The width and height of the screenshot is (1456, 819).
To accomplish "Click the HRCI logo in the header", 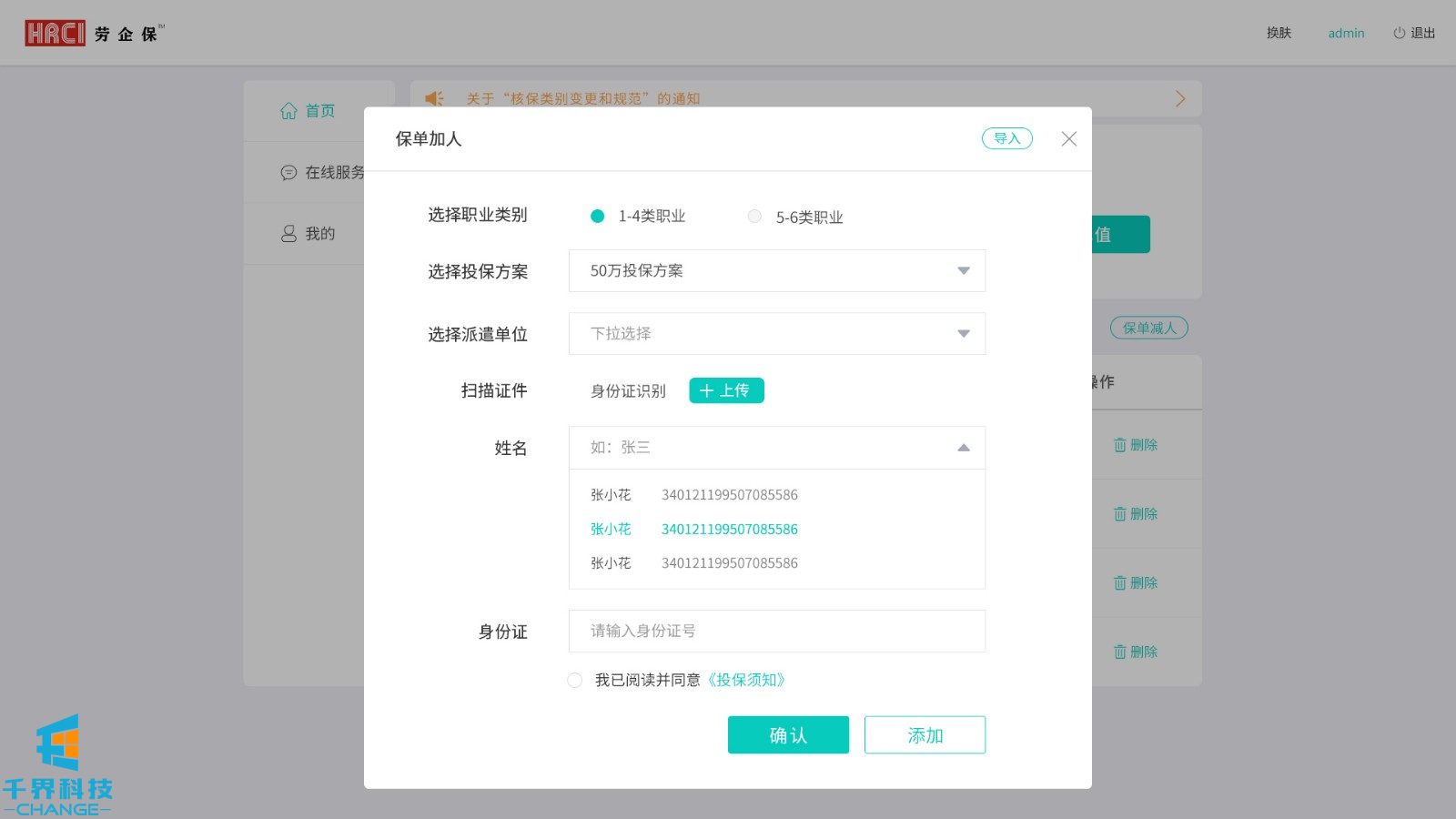I will coord(55,34).
